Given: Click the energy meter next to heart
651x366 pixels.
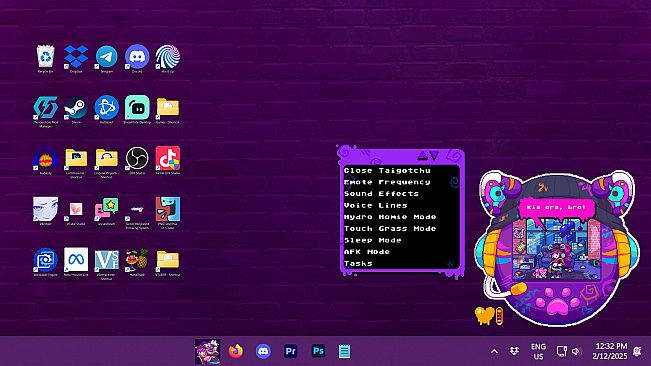Looking at the screenshot, I should tap(499, 316).
